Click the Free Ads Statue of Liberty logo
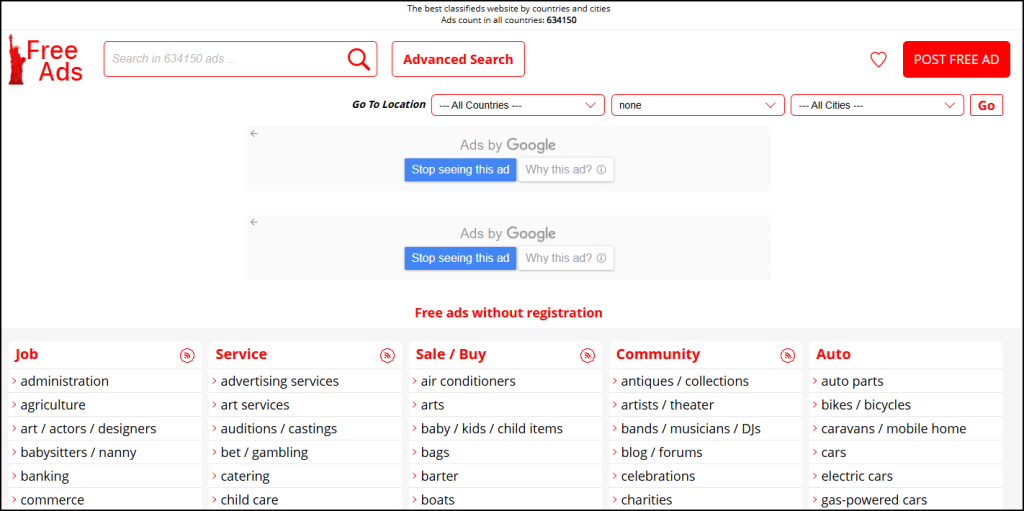The image size is (1024, 511). (x=45, y=59)
